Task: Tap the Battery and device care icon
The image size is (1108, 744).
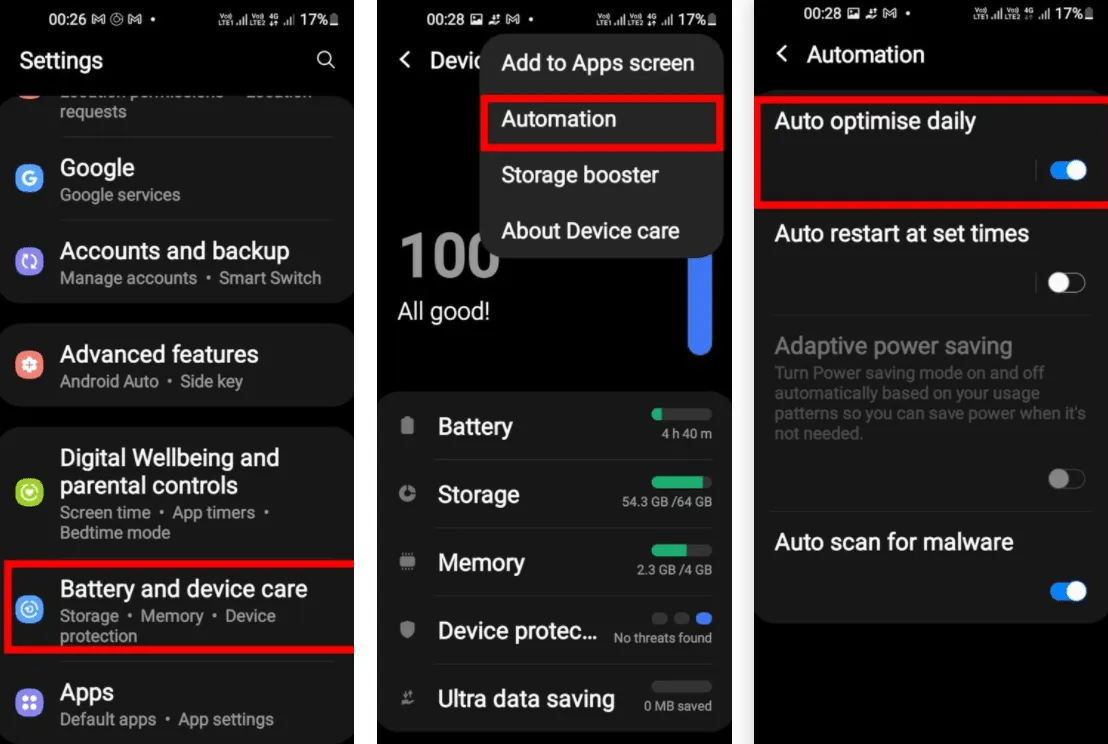Action: pyautogui.click(x=29, y=608)
